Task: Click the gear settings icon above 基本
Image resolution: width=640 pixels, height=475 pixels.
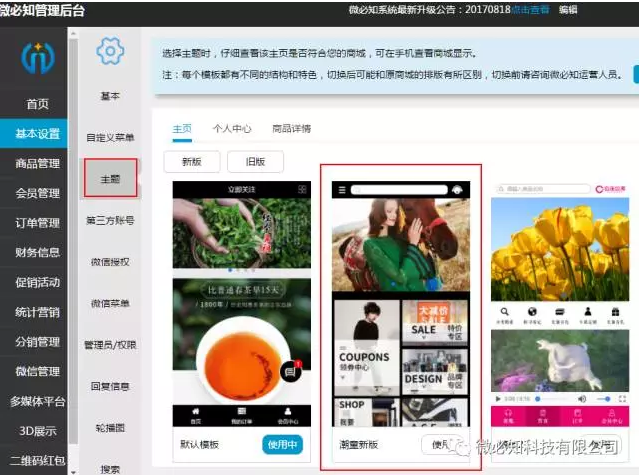Action: [110, 51]
